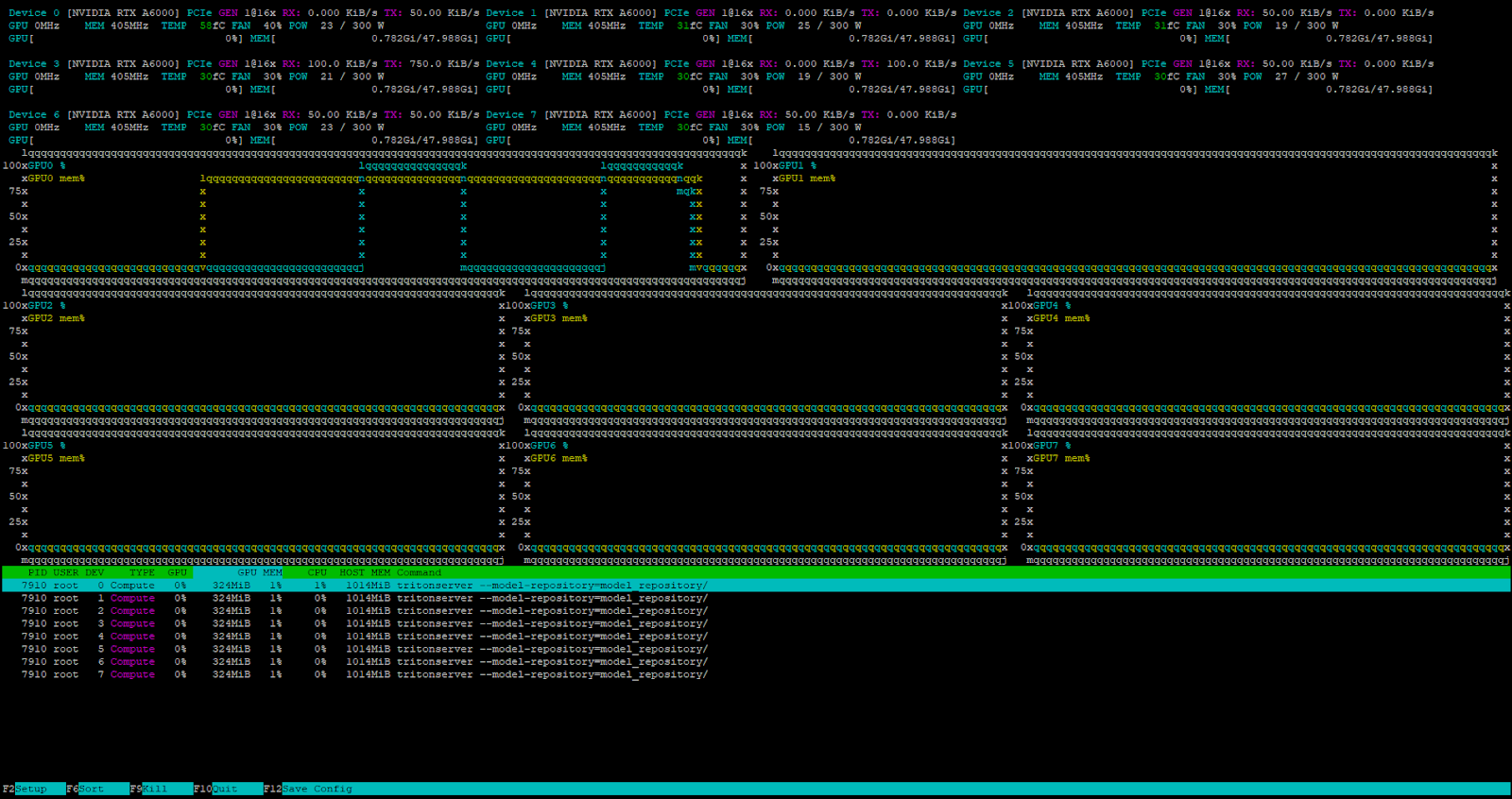Click the 'Device 7 [NVIDIA RTX A6000]' header
This screenshot has height=799, width=1512.
[571, 115]
